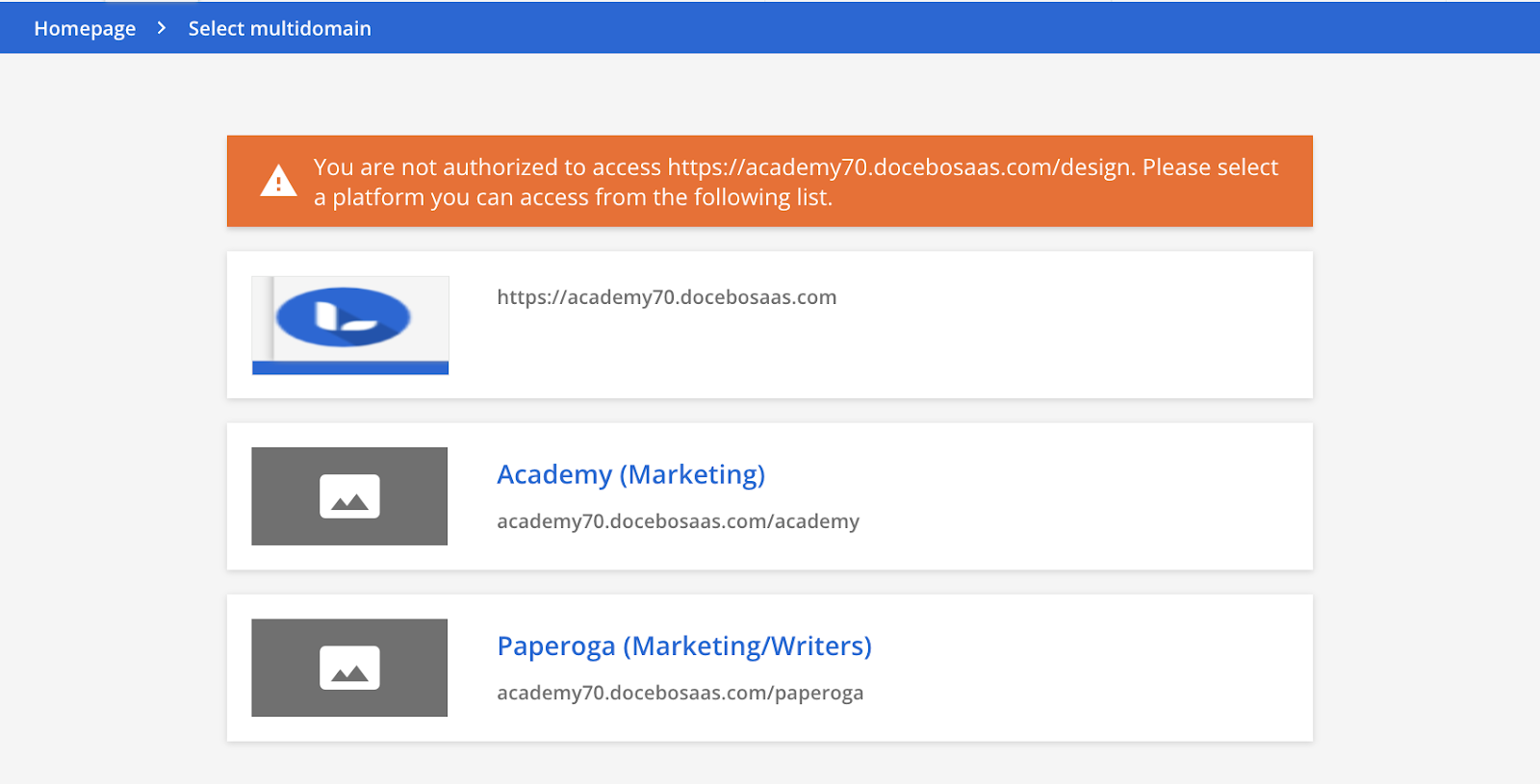
Task: Go back to the Homepage breadcrumb
Action: point(85,29)
